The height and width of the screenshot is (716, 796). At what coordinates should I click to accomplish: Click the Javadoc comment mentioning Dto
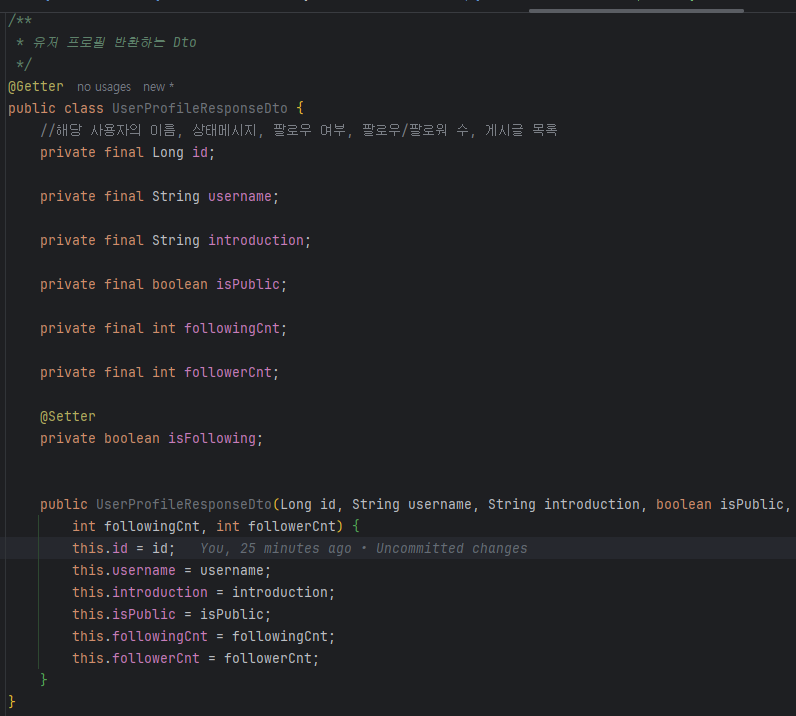(x=114, y=42)
